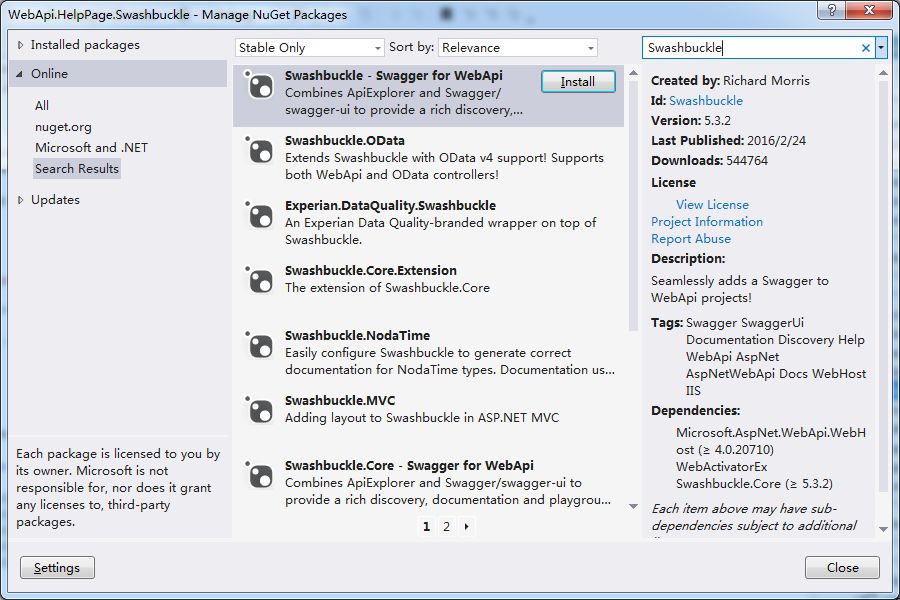Select the Swashbuckle.MVC package title
Image resolution: width=900 pixels, height=600 pixels.
(340, 400)
